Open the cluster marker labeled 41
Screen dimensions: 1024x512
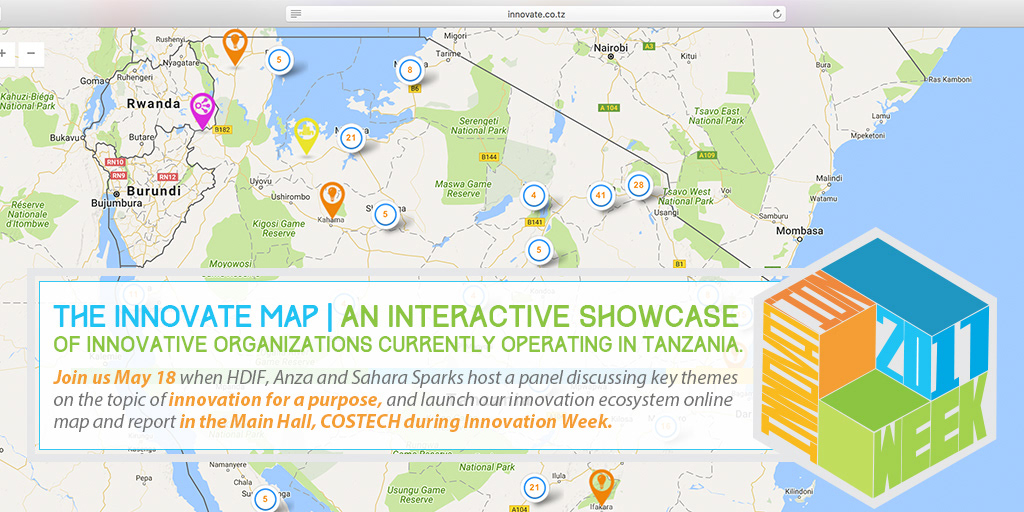tap(601, 195)
